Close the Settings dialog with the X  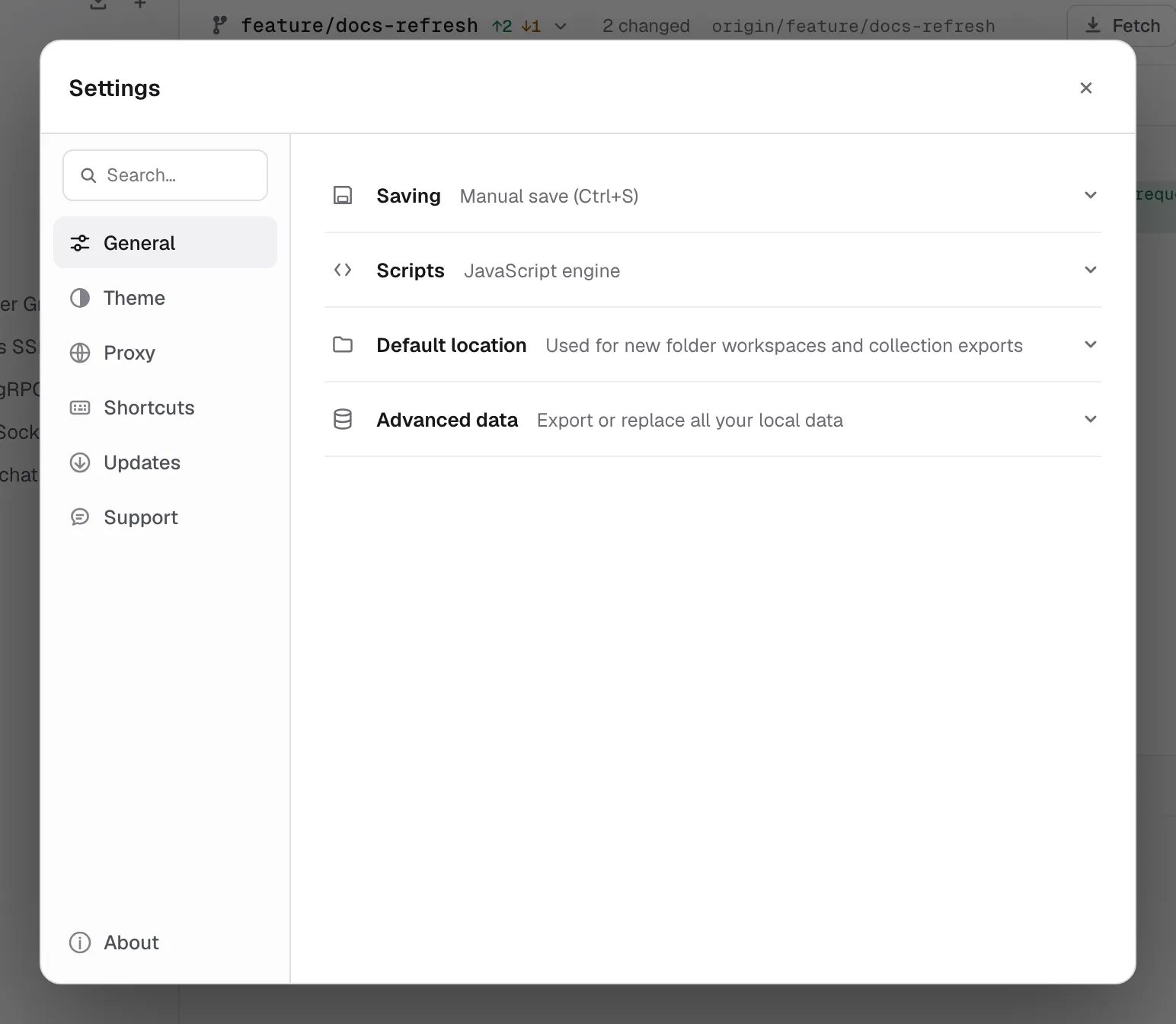1086,88
